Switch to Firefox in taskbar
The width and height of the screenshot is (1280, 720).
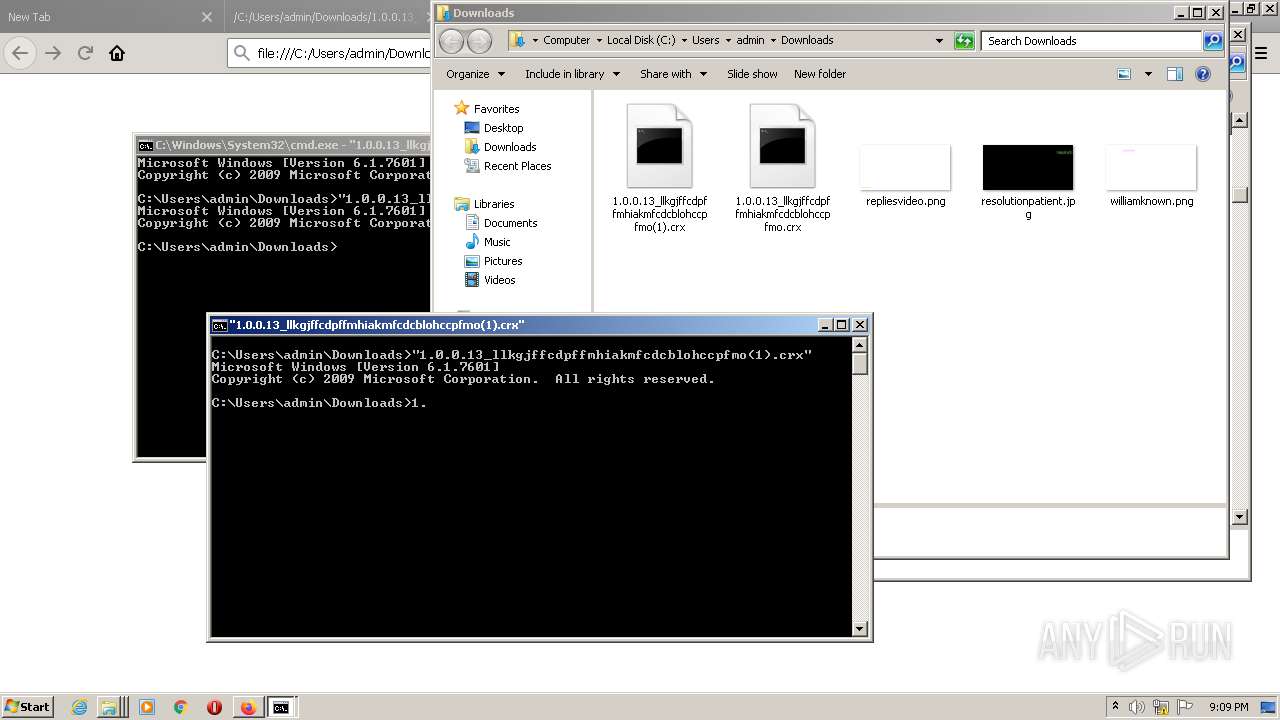point(248,707)
